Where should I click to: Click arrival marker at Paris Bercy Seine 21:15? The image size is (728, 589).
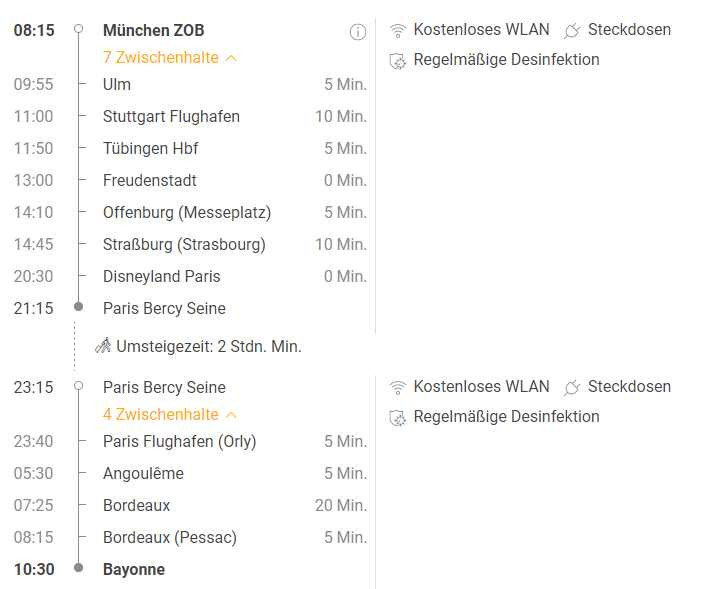coord(78,306)
